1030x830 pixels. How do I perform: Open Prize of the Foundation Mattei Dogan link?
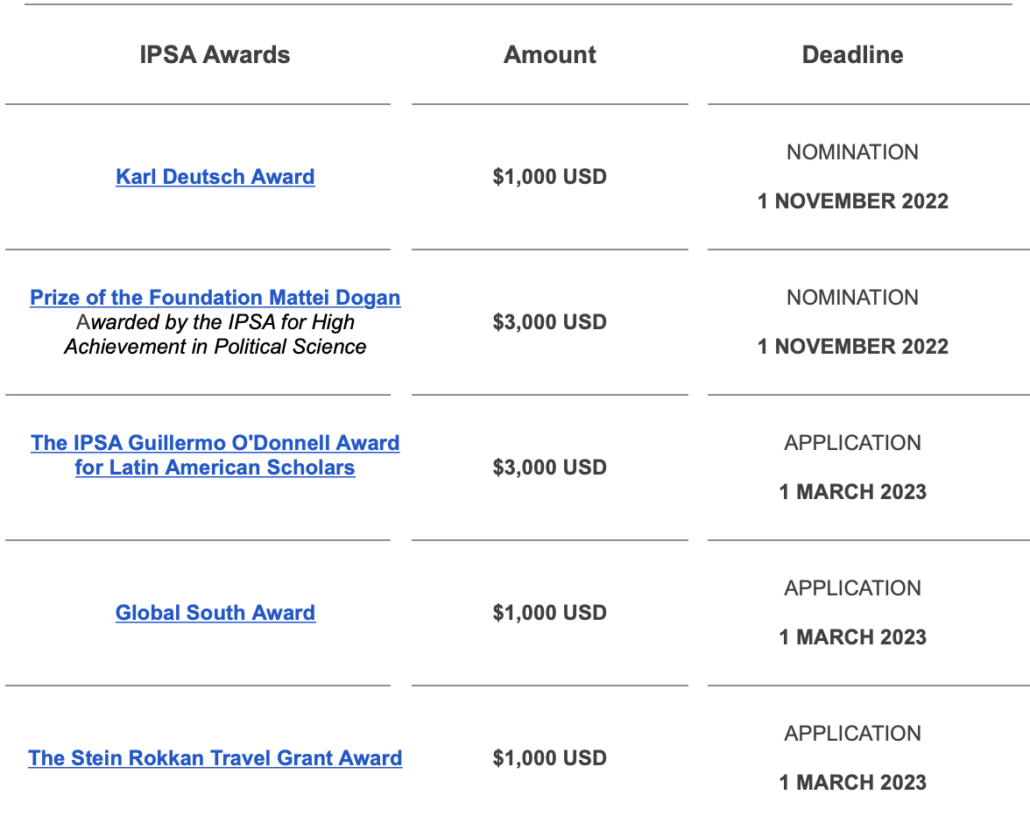click(x=215, y=297)
